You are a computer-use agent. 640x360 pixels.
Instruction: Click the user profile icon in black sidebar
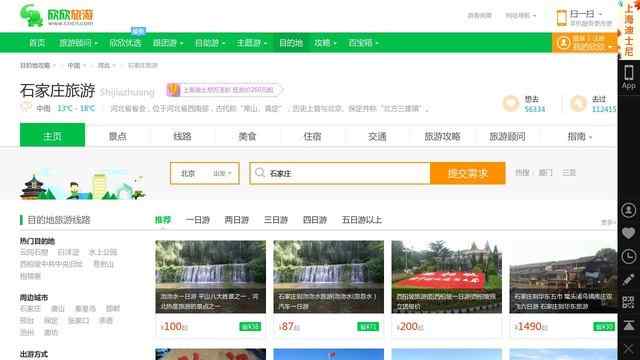629,210
